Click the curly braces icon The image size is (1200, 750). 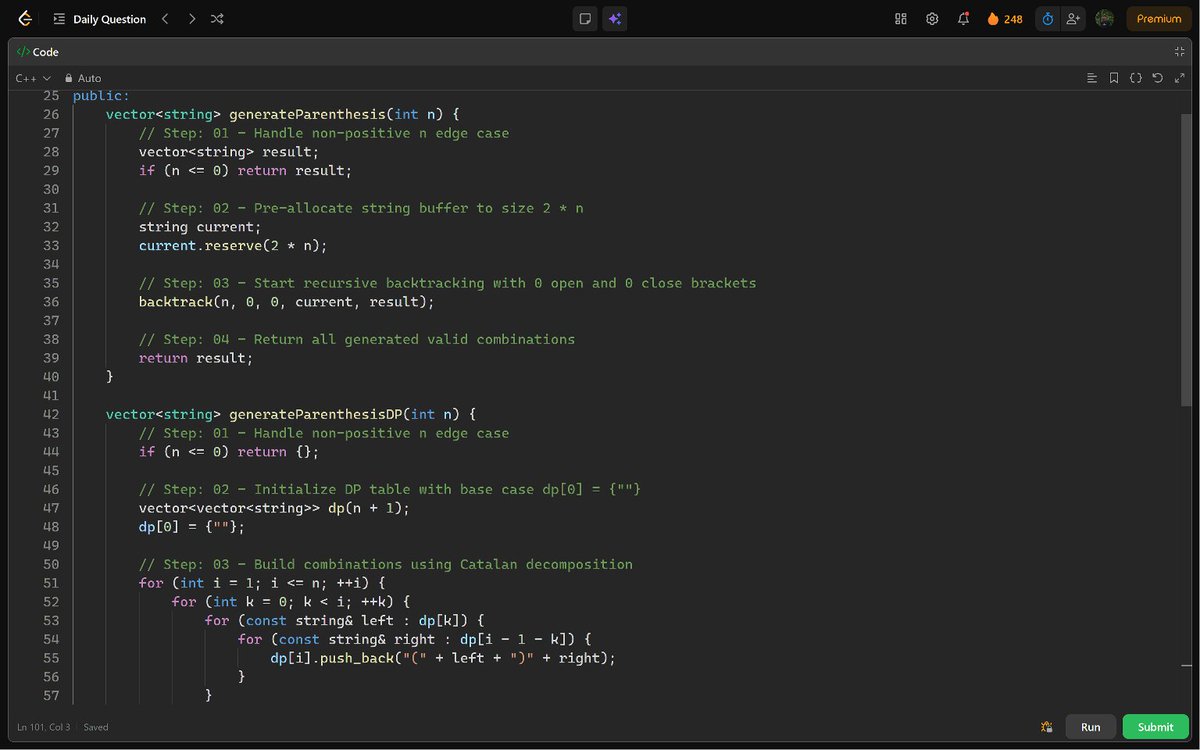[1136, 78]
